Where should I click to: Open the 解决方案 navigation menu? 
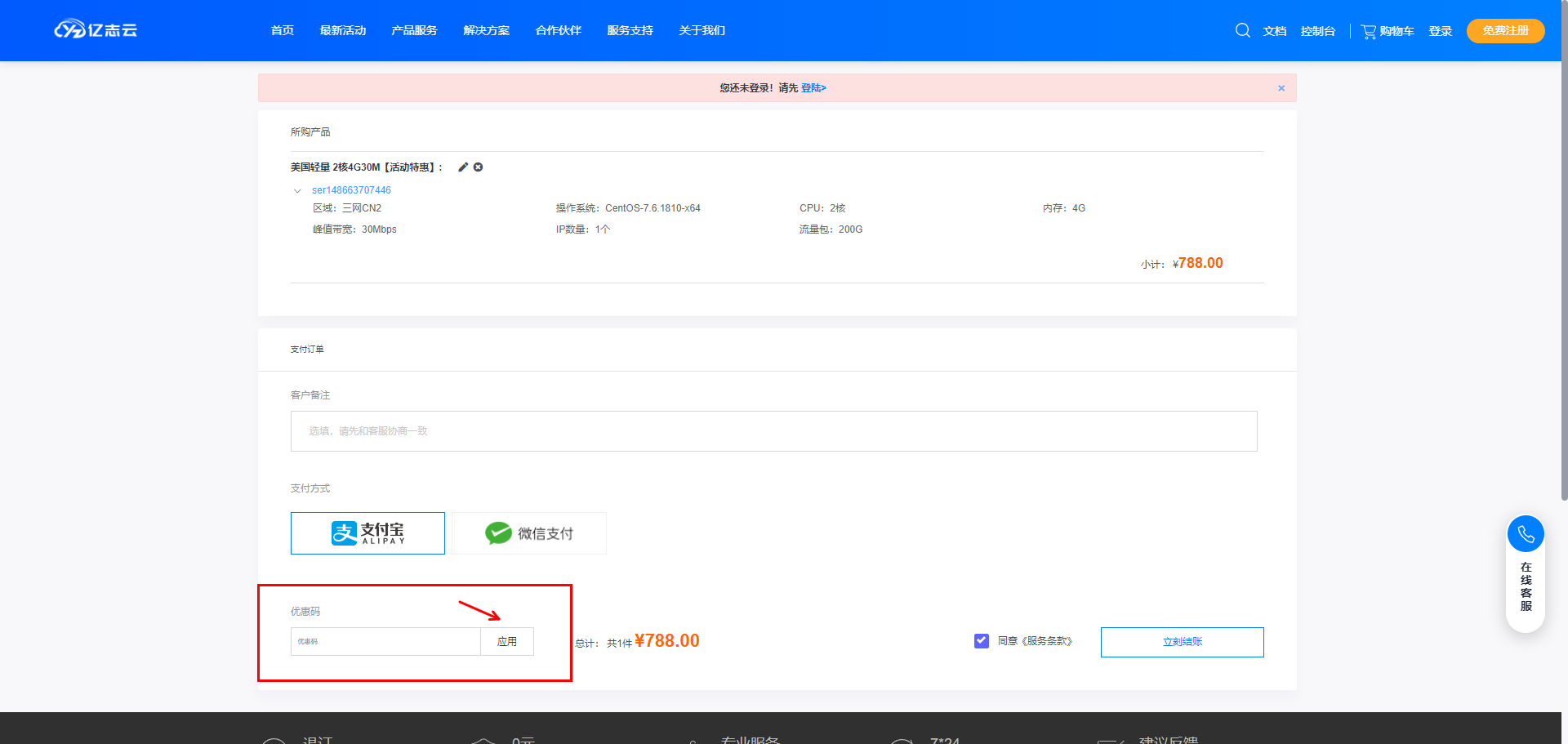486,31
